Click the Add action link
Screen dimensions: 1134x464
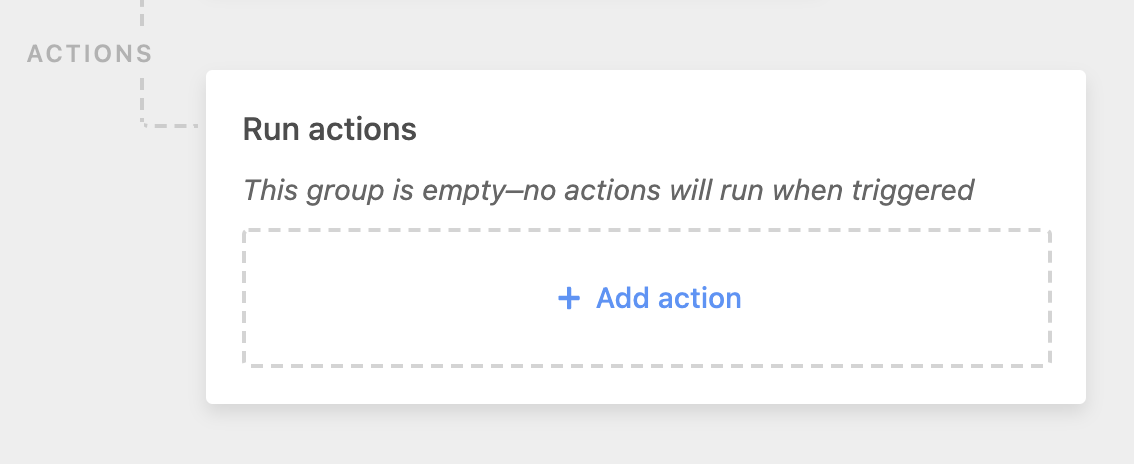tap(668, 298)
